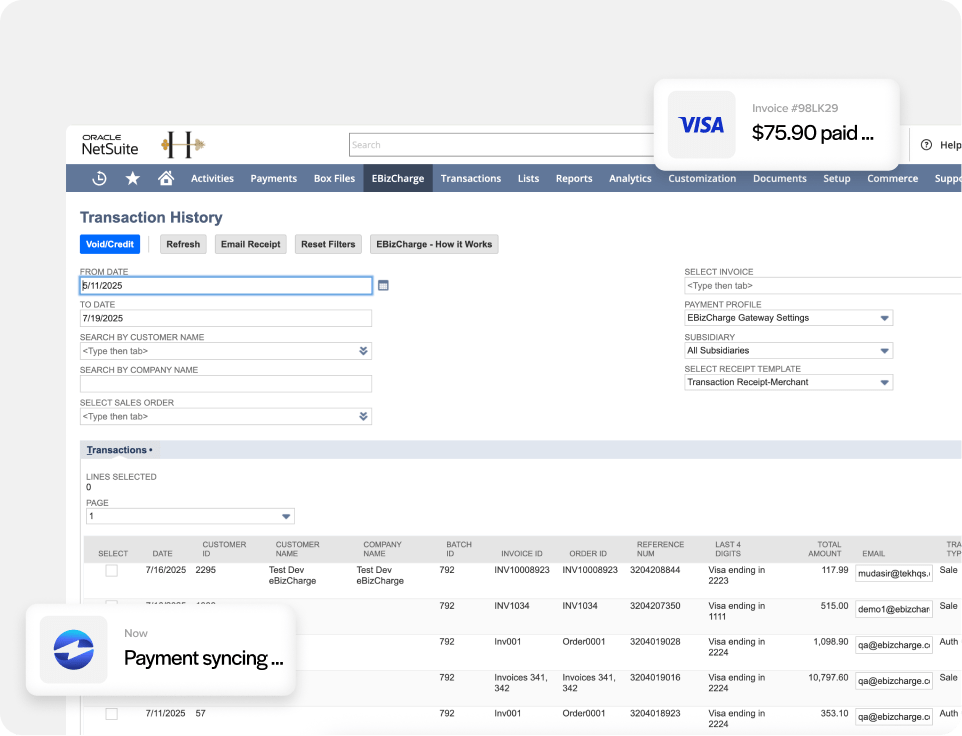962x736 pixels.
Task: Tick the checkbox for the 7/11/2025 row
Action: [x=112, y=714]
